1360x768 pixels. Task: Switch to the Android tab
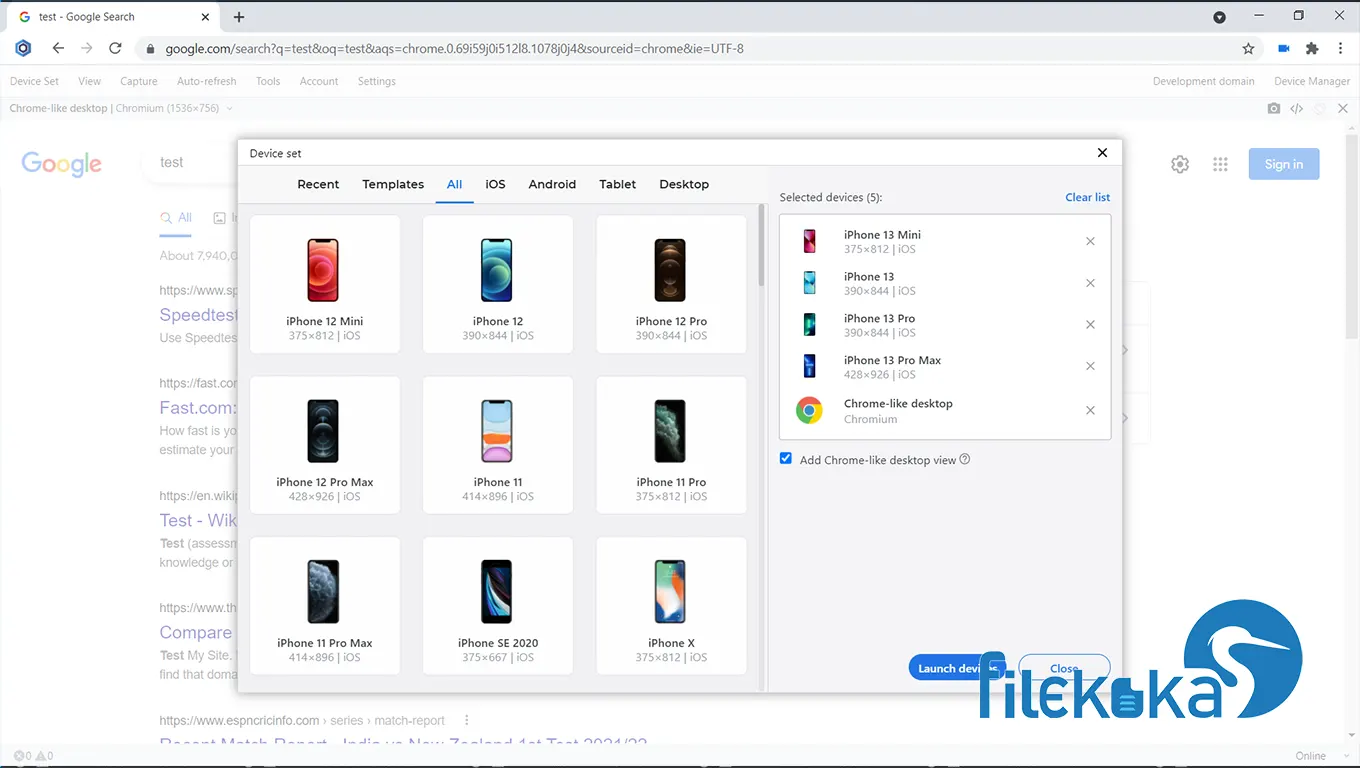tap(552, 184)
